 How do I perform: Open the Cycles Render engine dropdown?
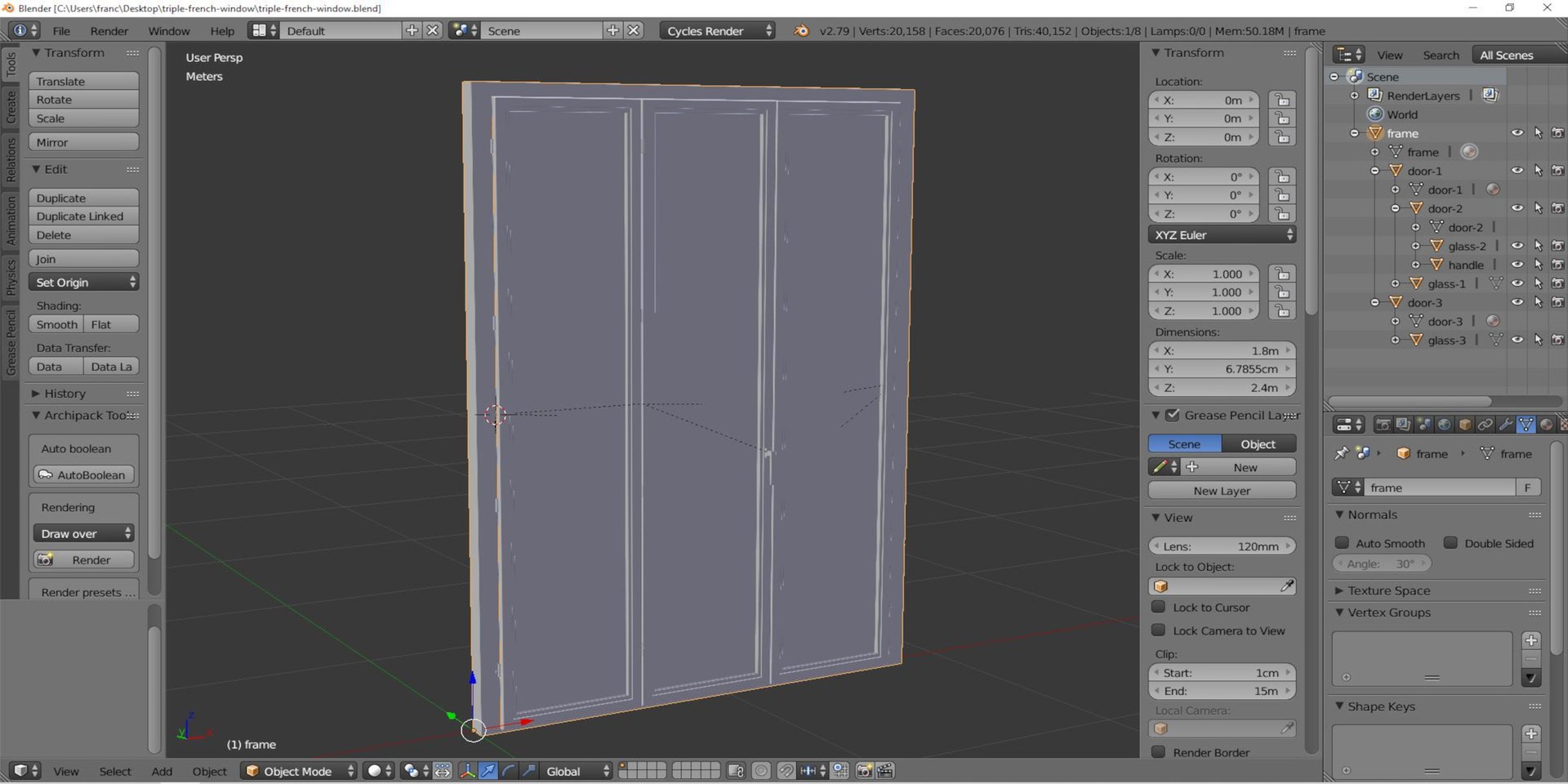(x=716, y=31)
